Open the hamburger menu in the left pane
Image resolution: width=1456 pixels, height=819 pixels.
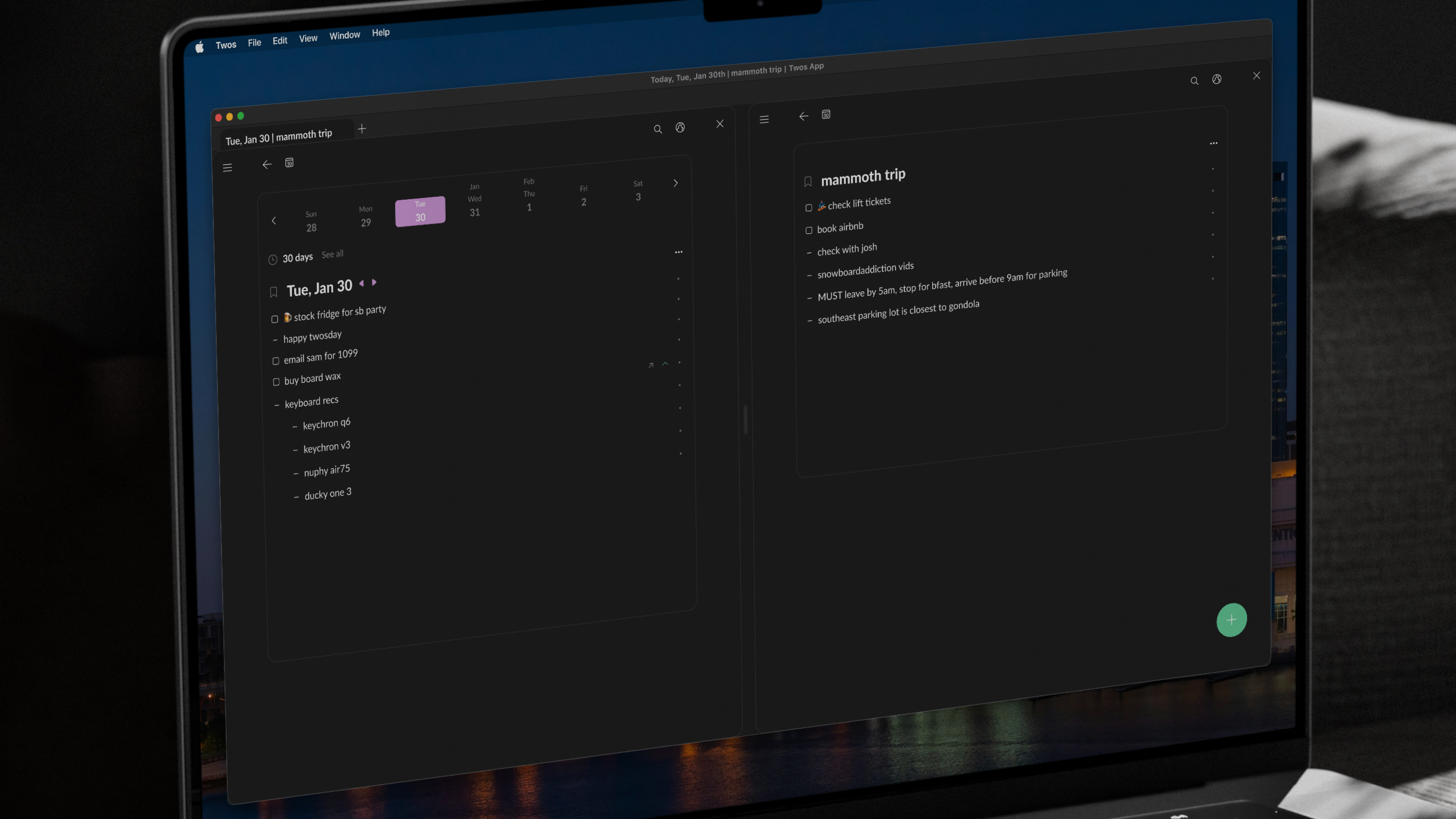(x=227, y=167)
